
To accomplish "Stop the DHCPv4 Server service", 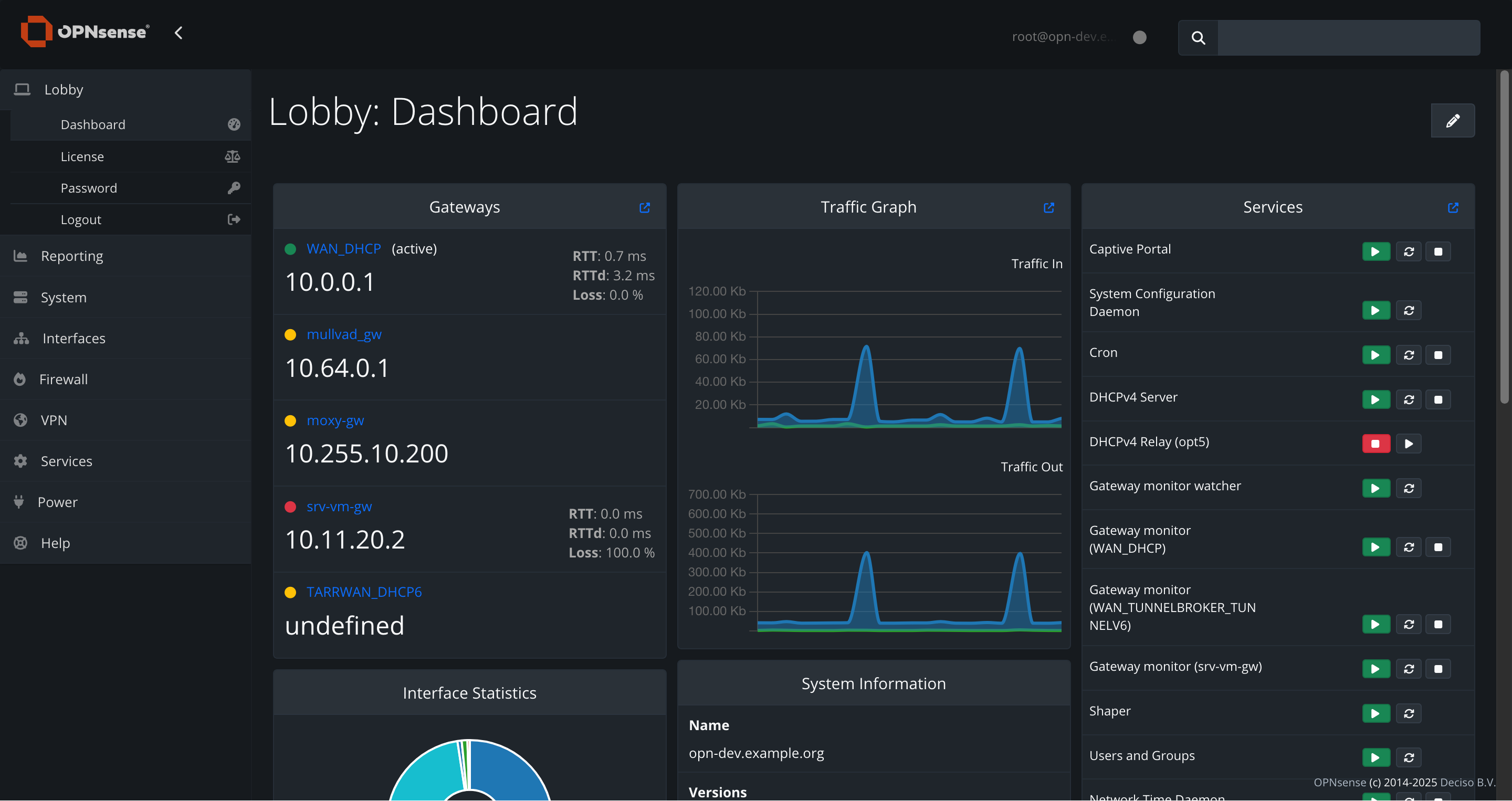I will (x=1438, y=399).
